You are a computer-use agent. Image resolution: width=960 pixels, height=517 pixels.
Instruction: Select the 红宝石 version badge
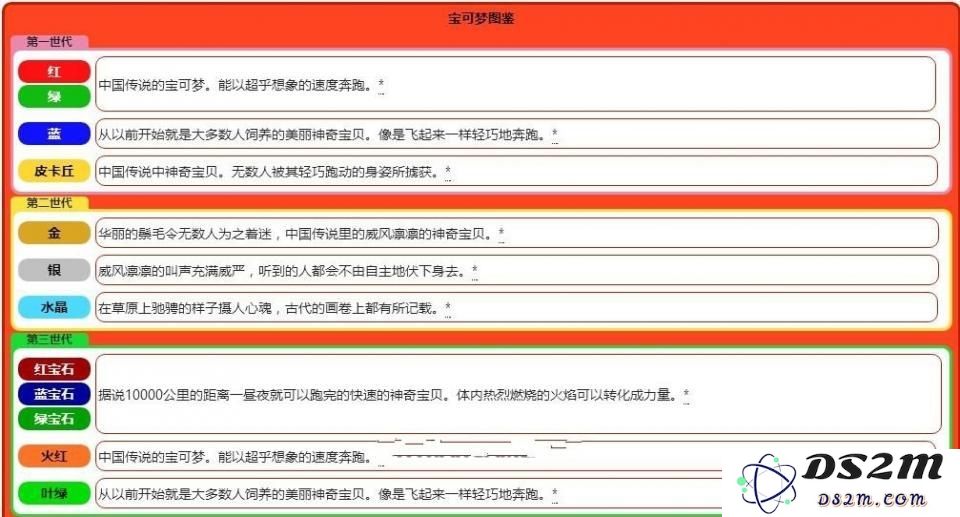tap(54, 369)
